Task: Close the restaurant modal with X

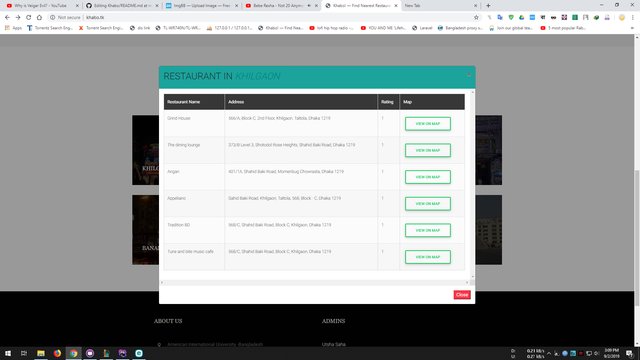Action: coord(469,75)
